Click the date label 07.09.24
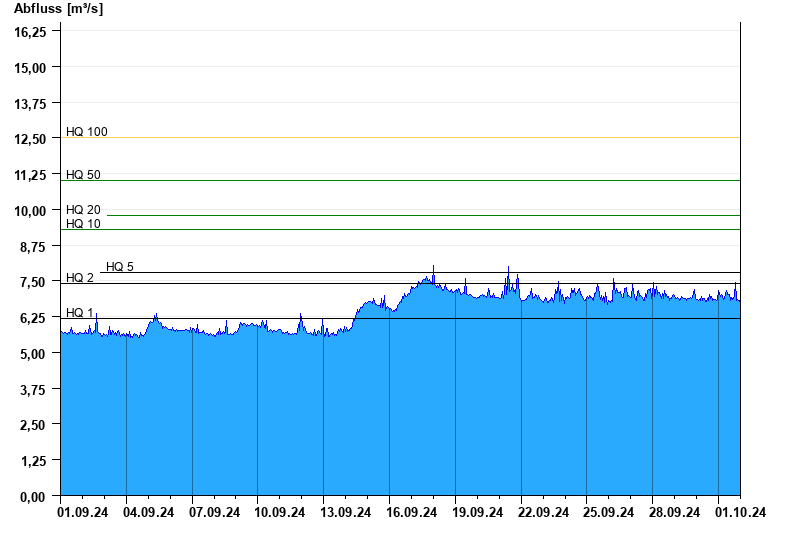 214,512
